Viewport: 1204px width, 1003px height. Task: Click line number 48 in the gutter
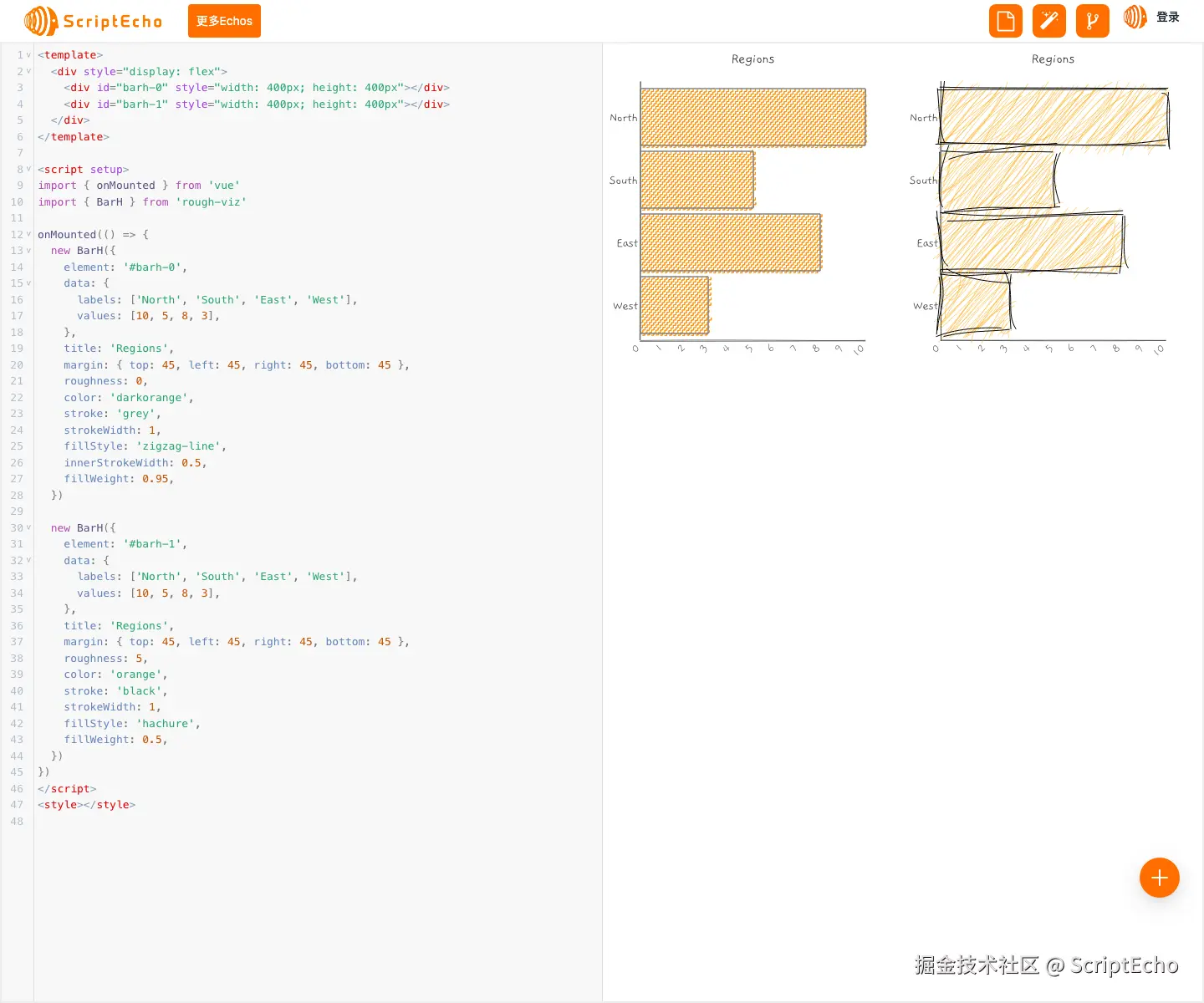(17, 822)
